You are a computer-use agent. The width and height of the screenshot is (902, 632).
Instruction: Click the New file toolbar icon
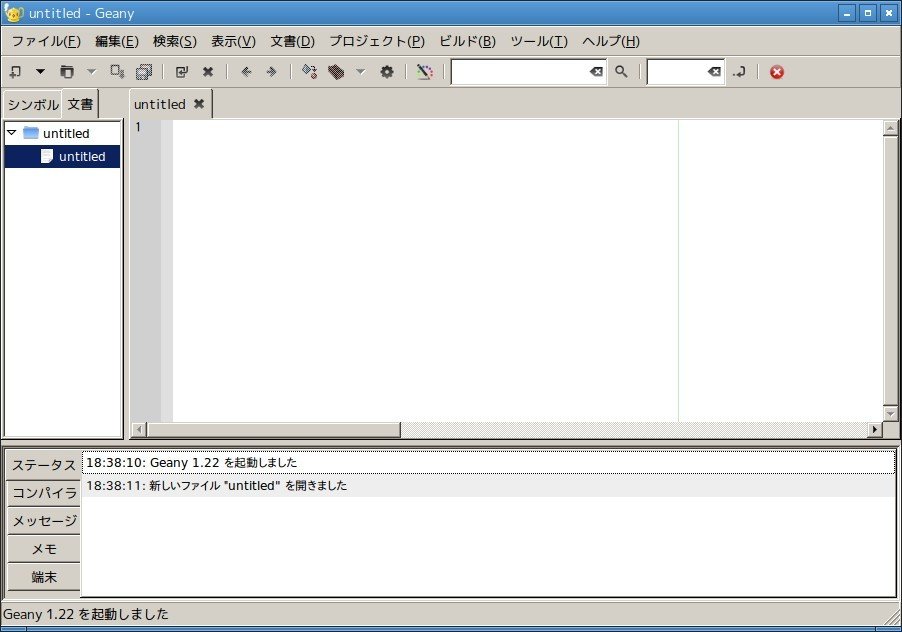[x=16, y=72]
